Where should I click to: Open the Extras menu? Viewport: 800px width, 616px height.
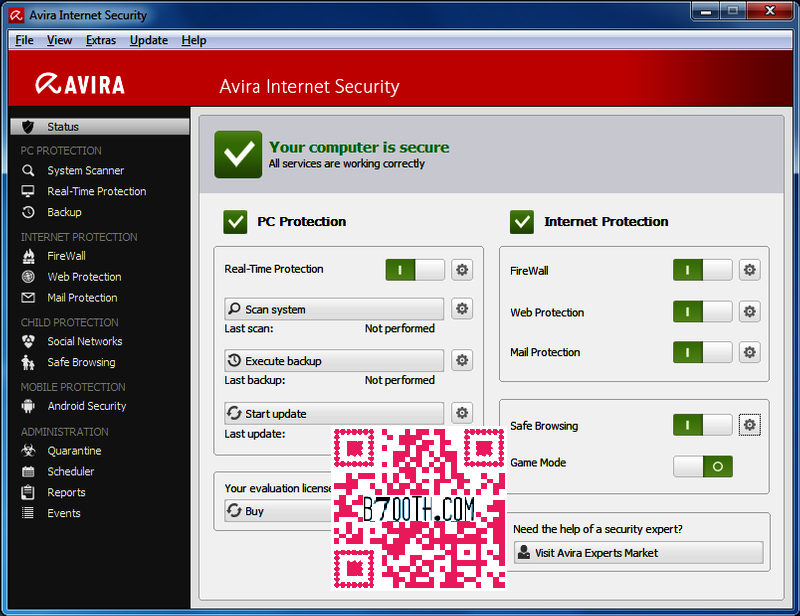coord(101,40)
